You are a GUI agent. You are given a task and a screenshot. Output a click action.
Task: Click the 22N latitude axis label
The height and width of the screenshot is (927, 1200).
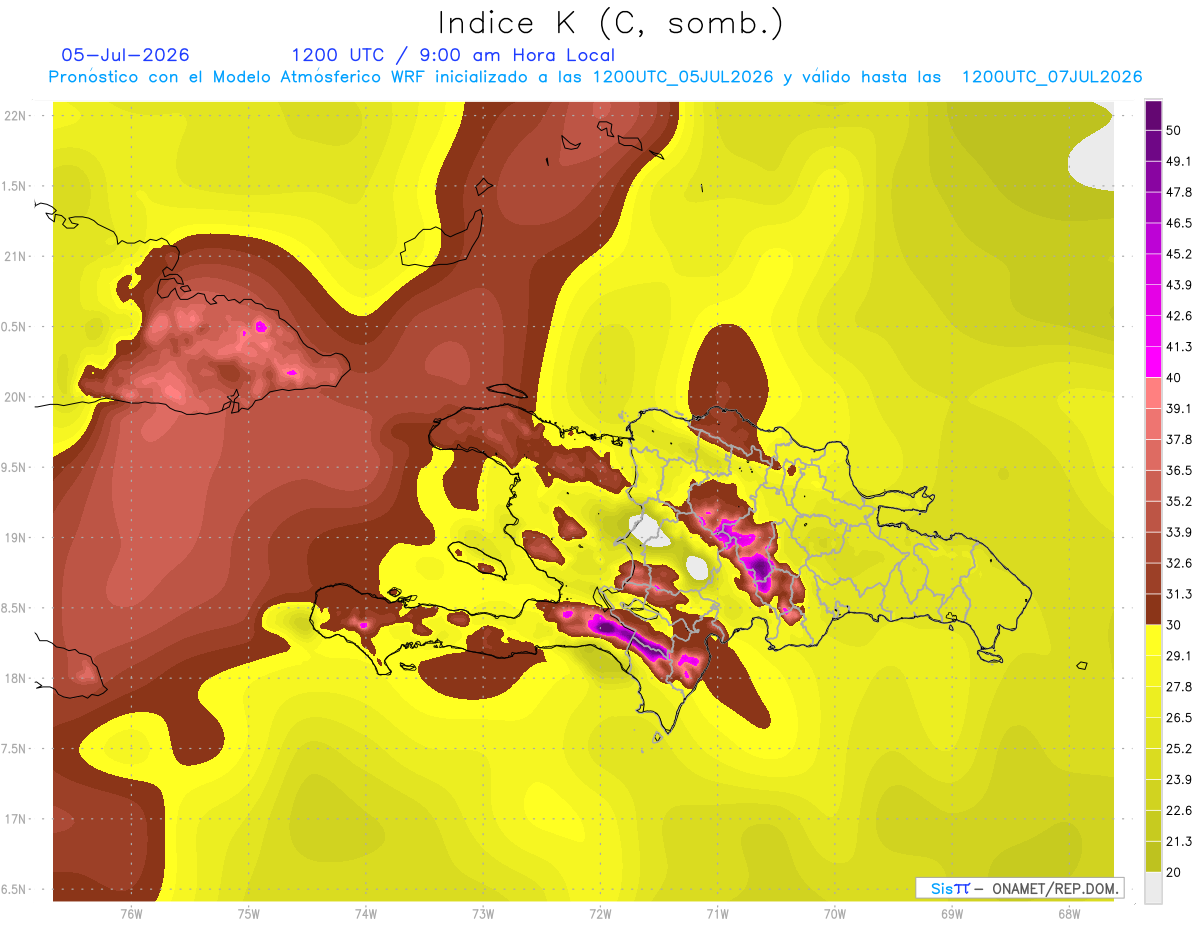tap(16, 116)
